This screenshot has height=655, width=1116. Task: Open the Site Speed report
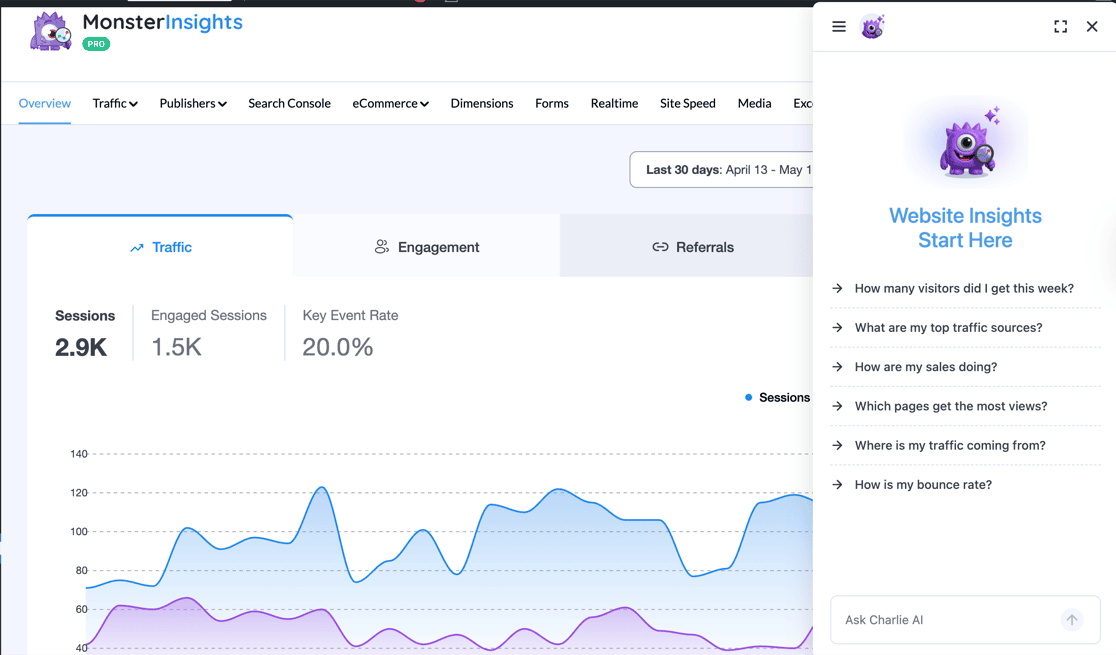[x=688, y=103]
